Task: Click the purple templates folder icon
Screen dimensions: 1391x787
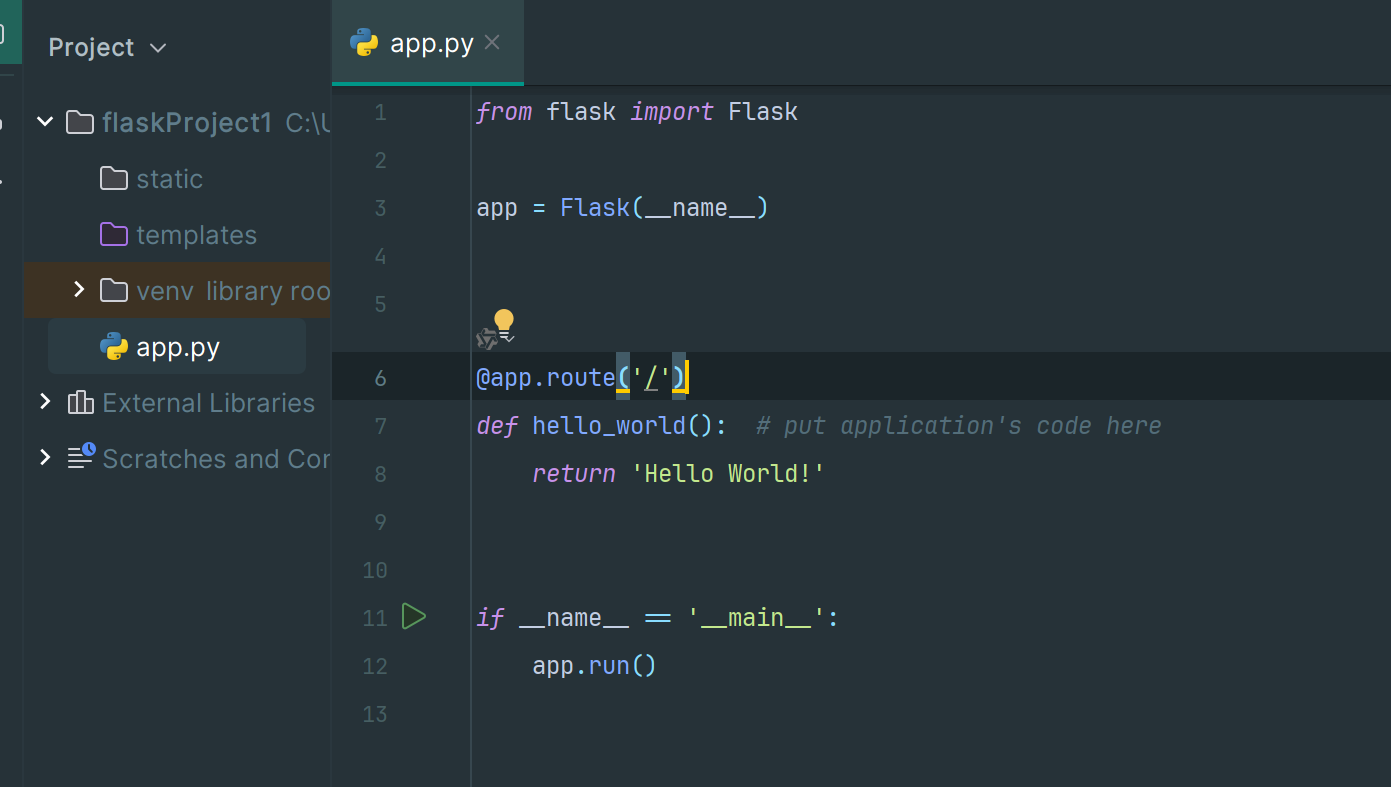Action: pos(114,235)
